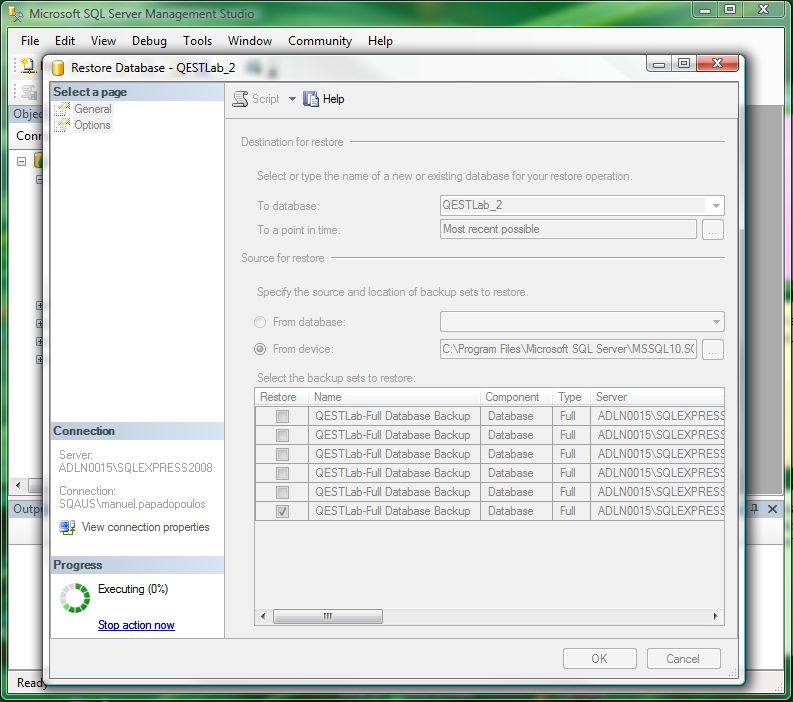Open the Community menu

[x=319, y=41]
